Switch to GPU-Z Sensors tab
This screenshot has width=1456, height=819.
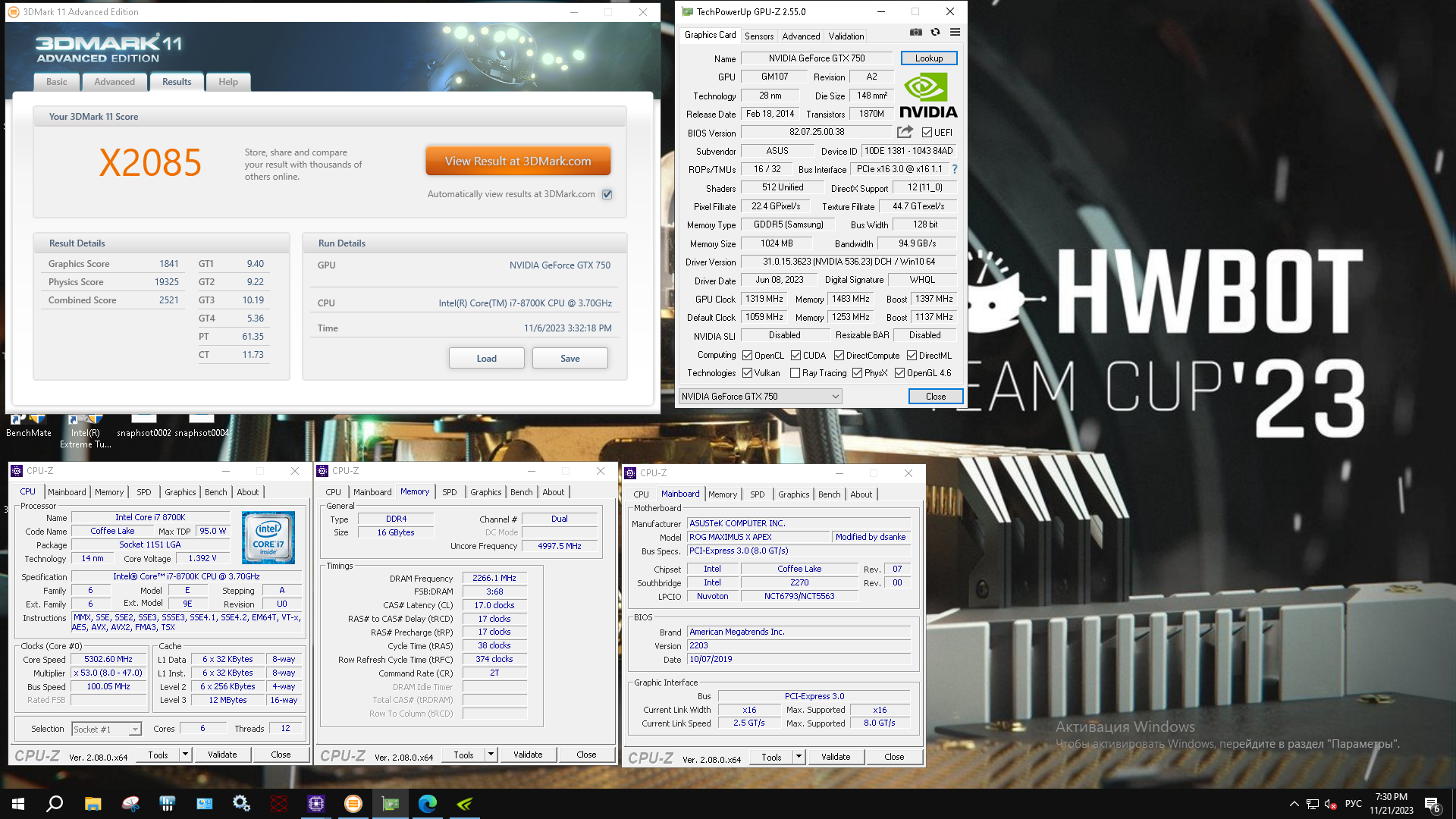coord(759,36)
